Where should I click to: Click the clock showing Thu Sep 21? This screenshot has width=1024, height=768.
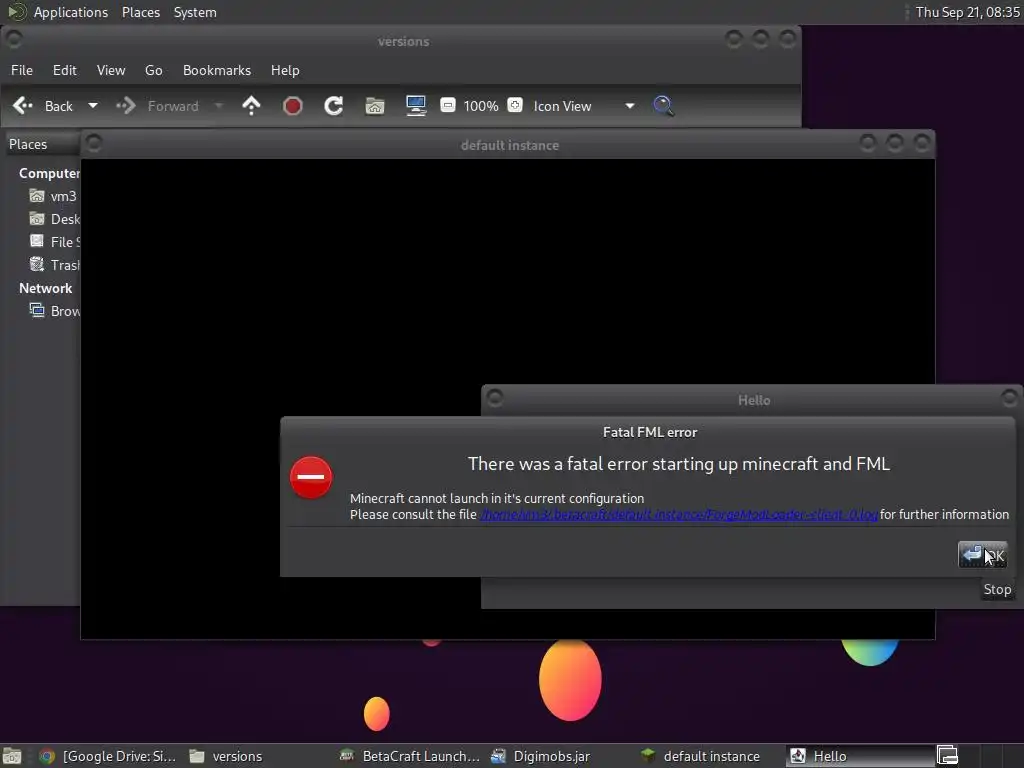tap(967, 12)
